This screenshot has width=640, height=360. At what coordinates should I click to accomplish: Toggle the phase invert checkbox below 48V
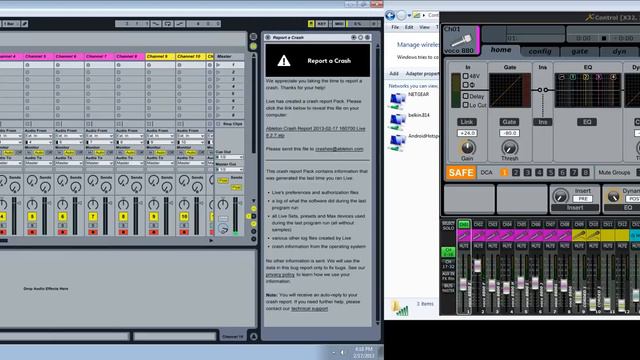pyautogui.click(x=465, y=85)
